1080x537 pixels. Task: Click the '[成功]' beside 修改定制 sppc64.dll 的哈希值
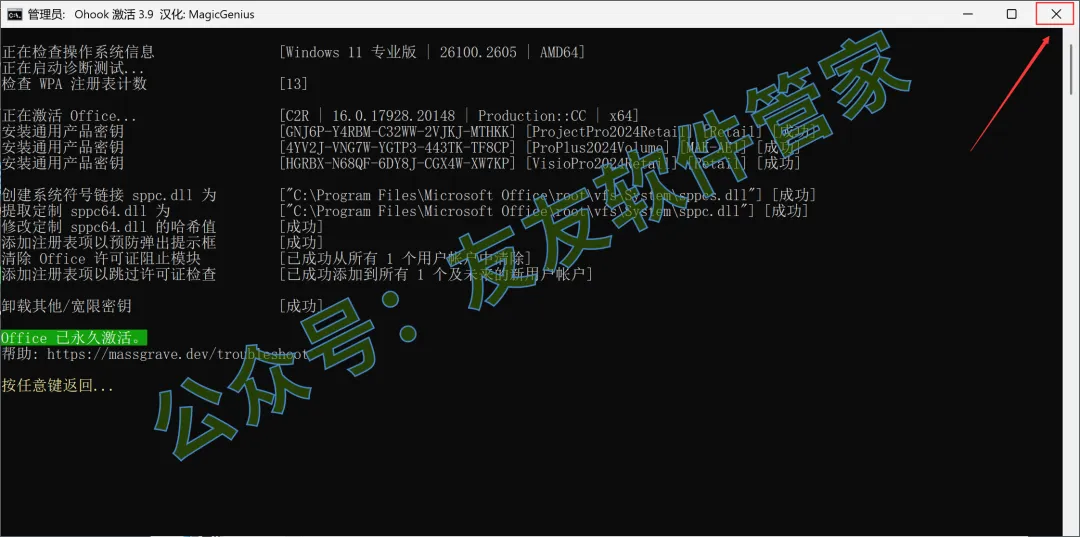click(301, 227)
